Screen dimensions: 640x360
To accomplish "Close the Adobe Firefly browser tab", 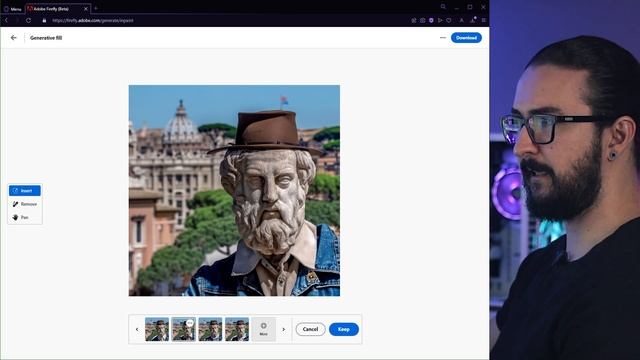I will click(86, 9).
